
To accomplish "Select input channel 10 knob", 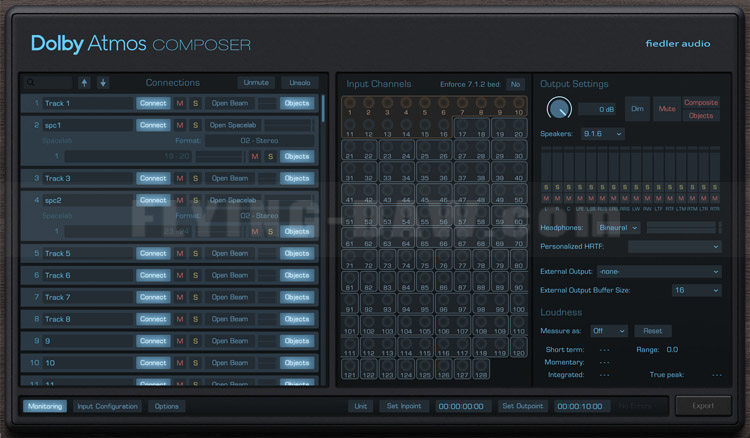I will [x=519, y=103].
